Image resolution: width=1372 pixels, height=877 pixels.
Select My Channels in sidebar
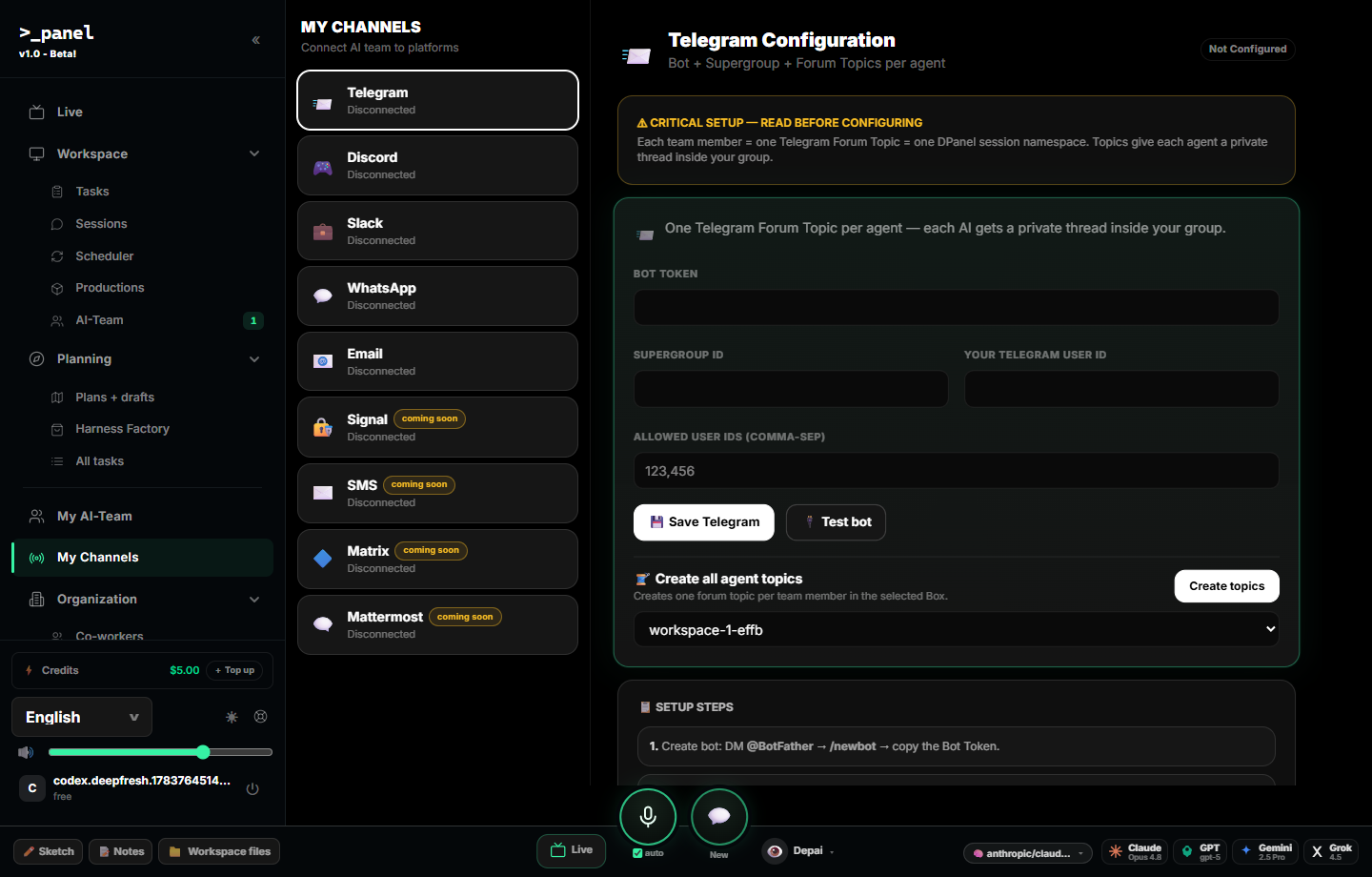coord(143,558)
